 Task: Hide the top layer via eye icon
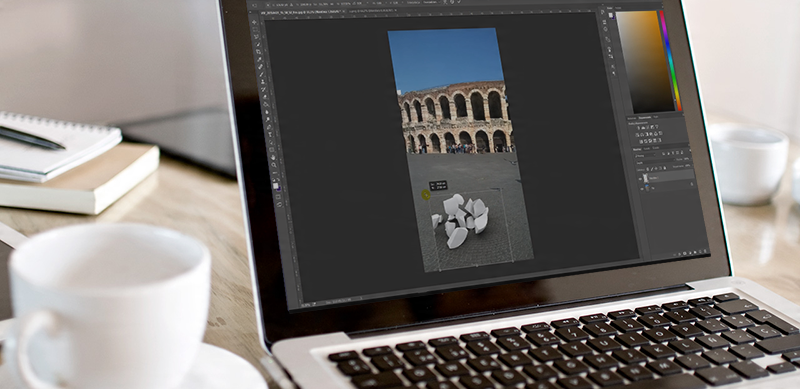pyautogui.click(x=640, y=179)
